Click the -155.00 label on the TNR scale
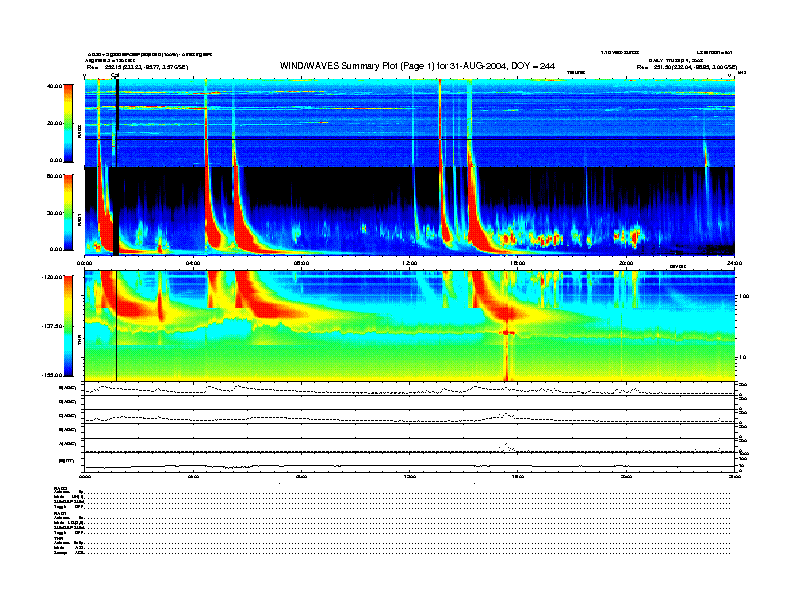The width and height of the screenshot is (792, 612). [50, 373]
